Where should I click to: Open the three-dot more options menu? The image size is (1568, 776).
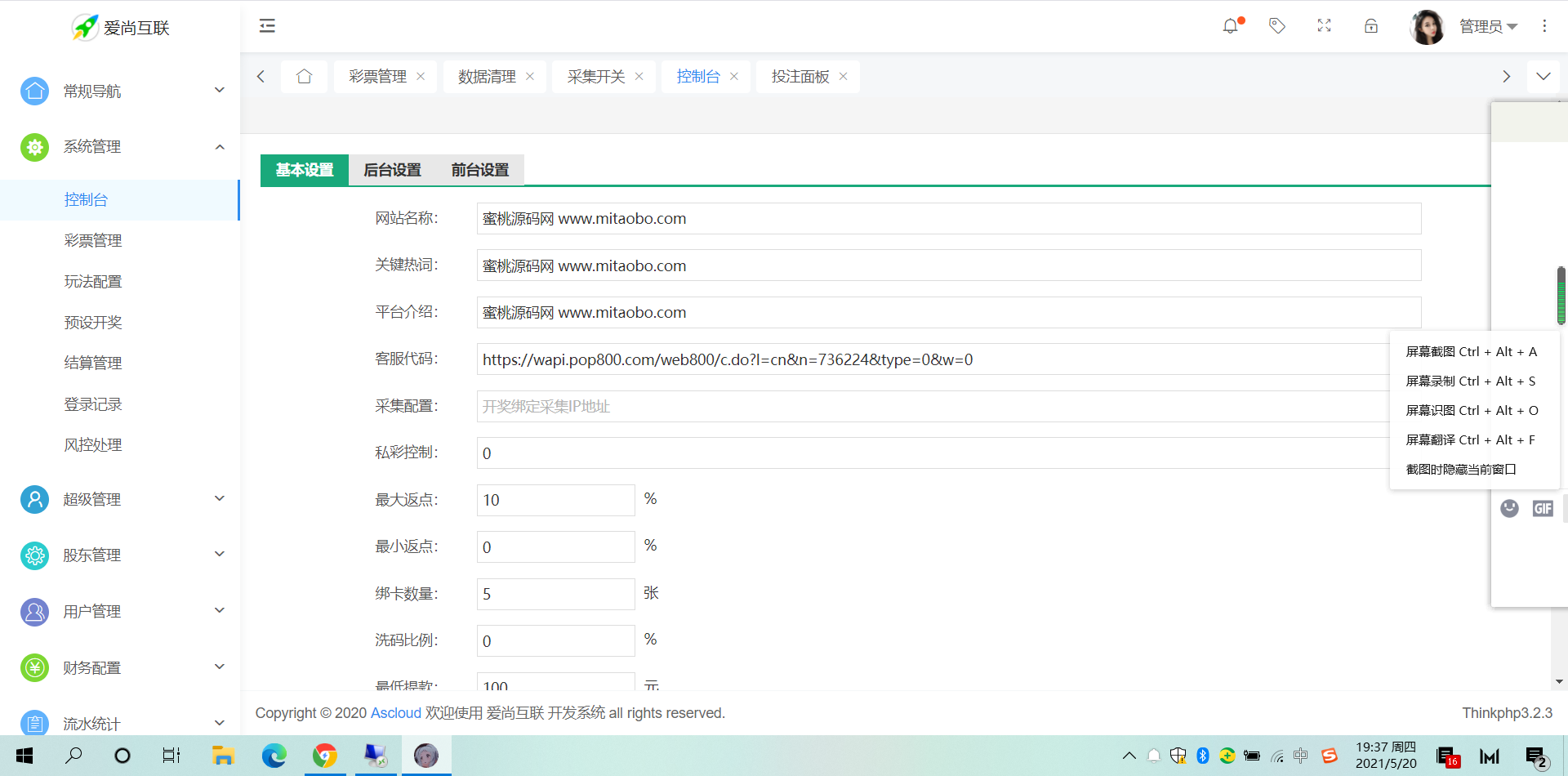[1544, 26]
